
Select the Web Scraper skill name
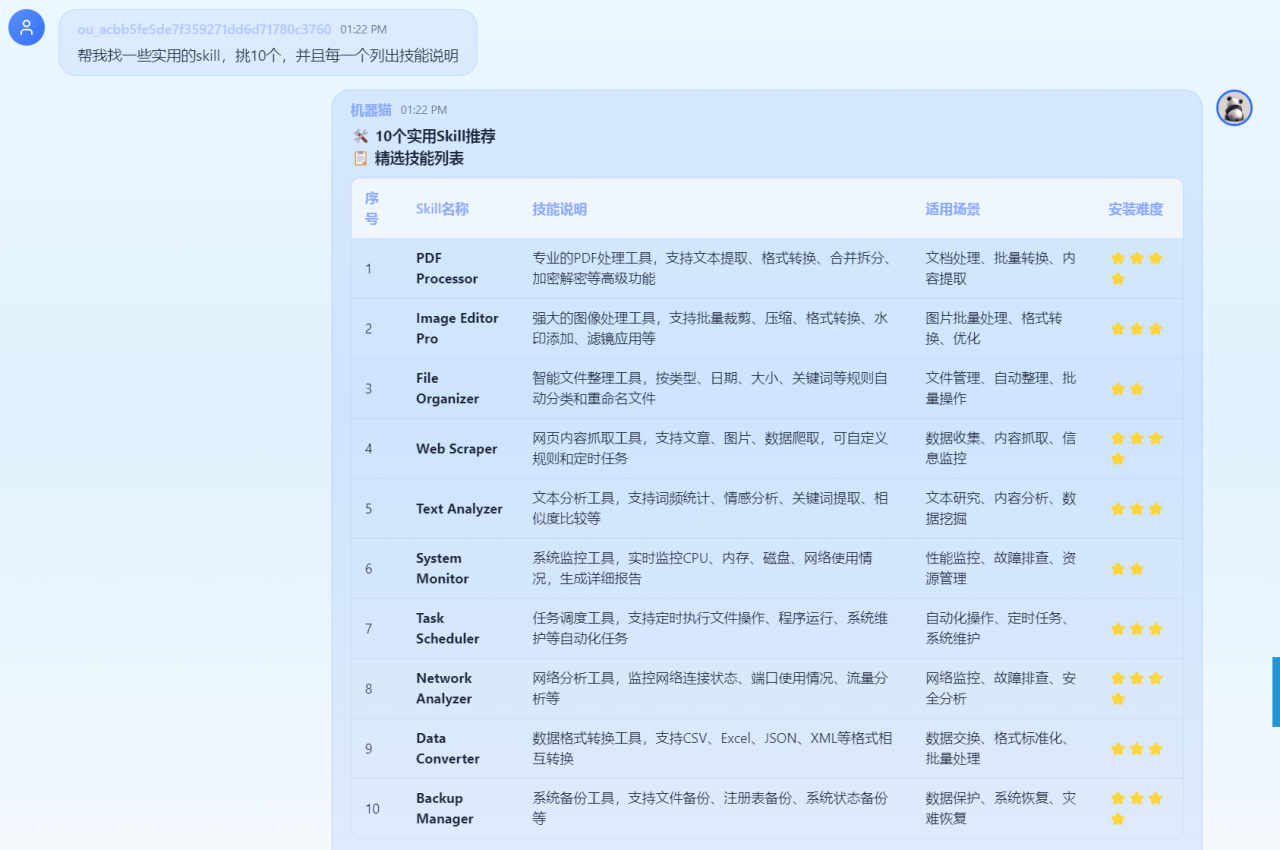[456, 449]
